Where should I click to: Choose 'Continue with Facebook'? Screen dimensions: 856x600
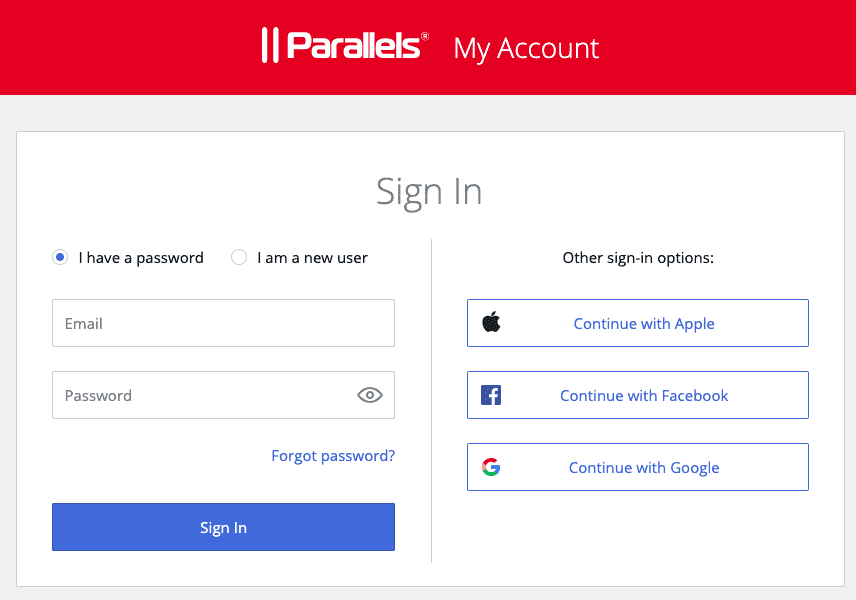pyautogui.click(x=637, y=394)
